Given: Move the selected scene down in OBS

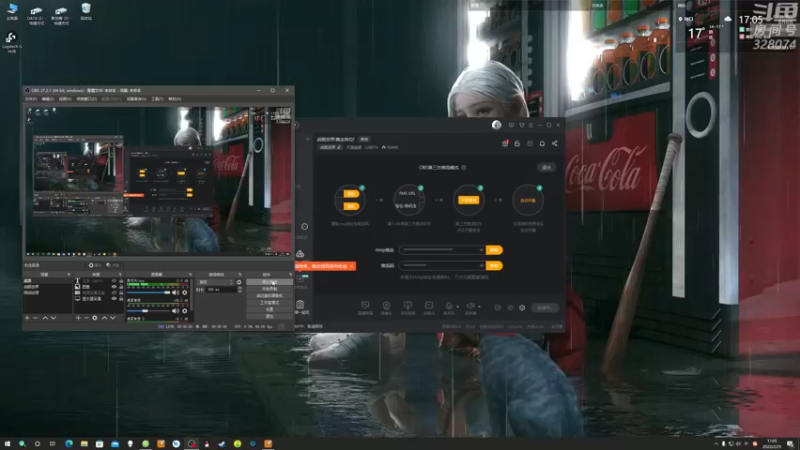Looking at the screenshot, I should [x=54, y=318].
